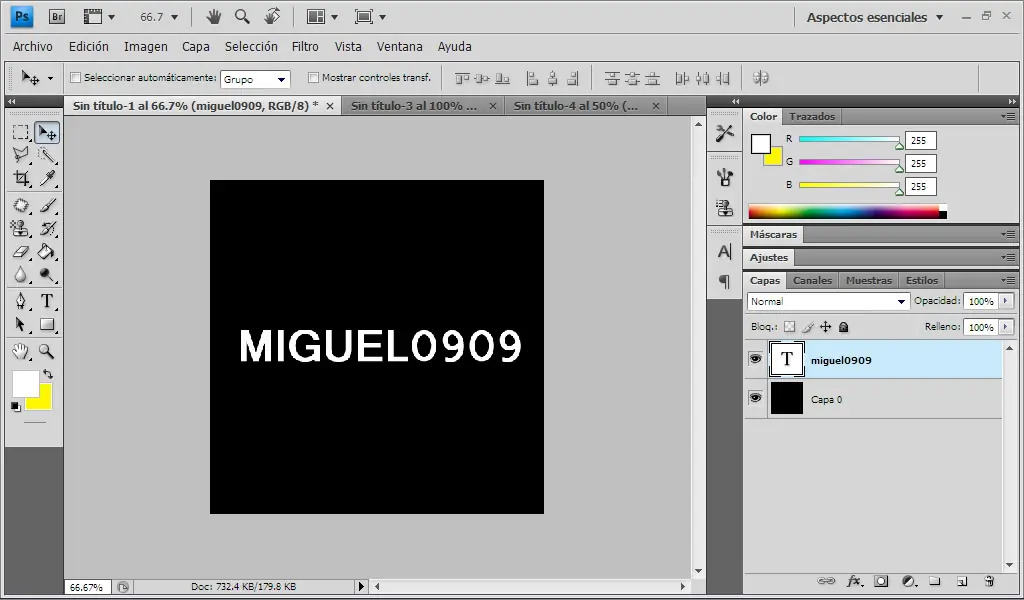Screen dimensions: 1024x600
Task: Open the Edición menu
Action: 88,46
